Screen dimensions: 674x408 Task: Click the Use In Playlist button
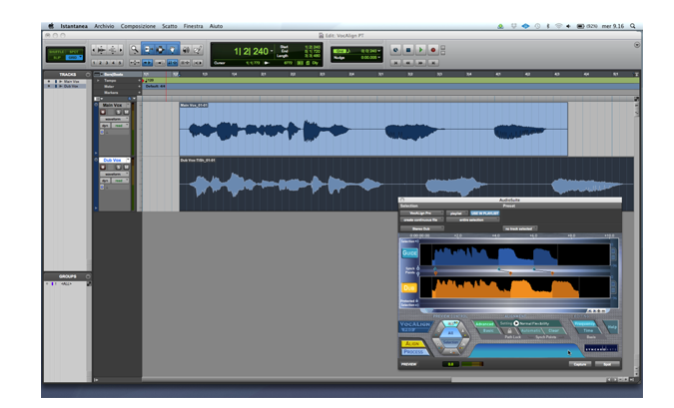[x=484, y=213]
